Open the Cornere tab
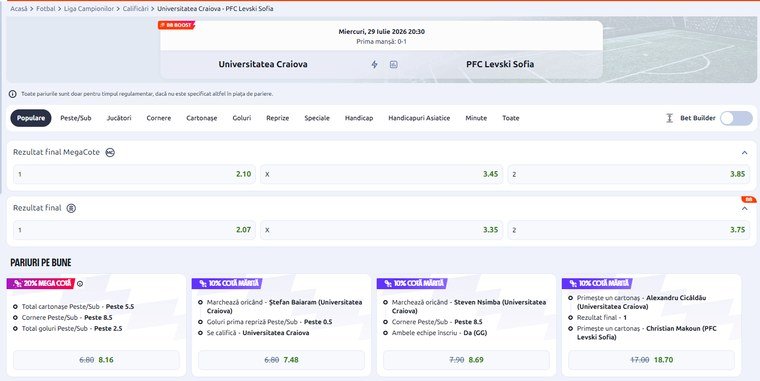This screenshot has height=381, width=760. [x=158, y=118]
